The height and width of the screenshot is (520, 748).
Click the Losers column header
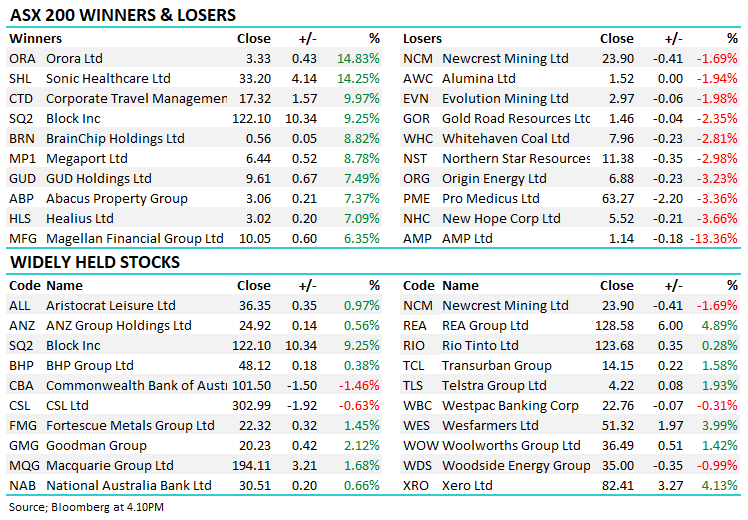click(x=422, y=39)
